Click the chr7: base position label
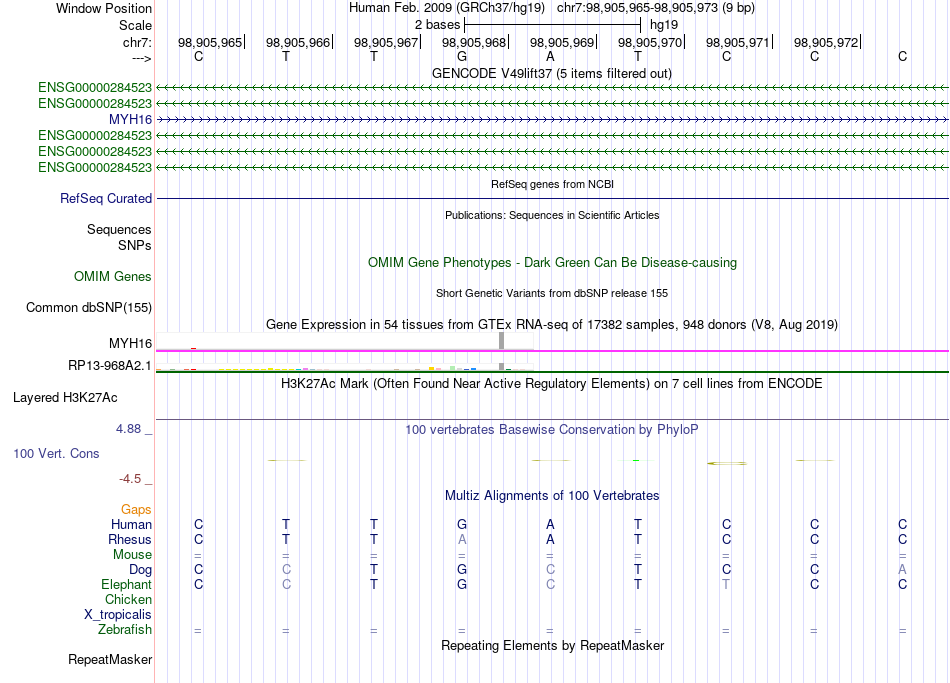 pyautogui.click(x=138, y=42)
